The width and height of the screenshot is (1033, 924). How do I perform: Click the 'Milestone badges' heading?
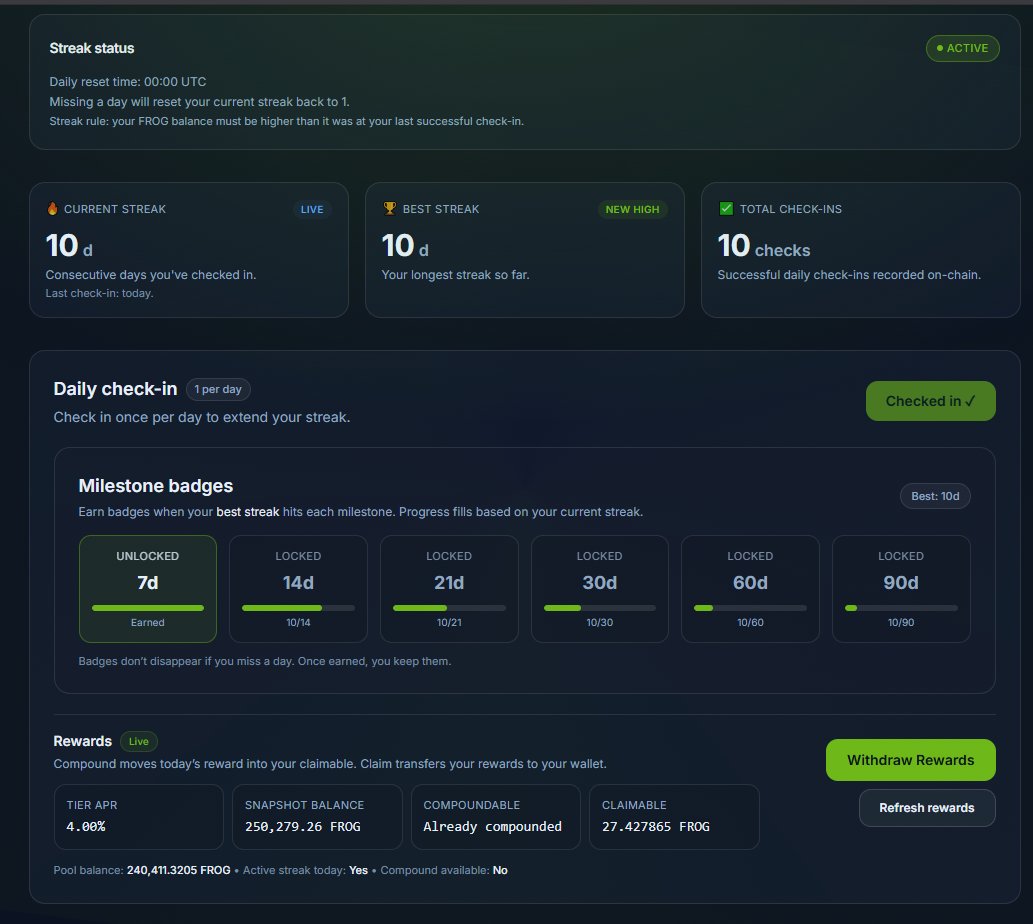(155, 485)
